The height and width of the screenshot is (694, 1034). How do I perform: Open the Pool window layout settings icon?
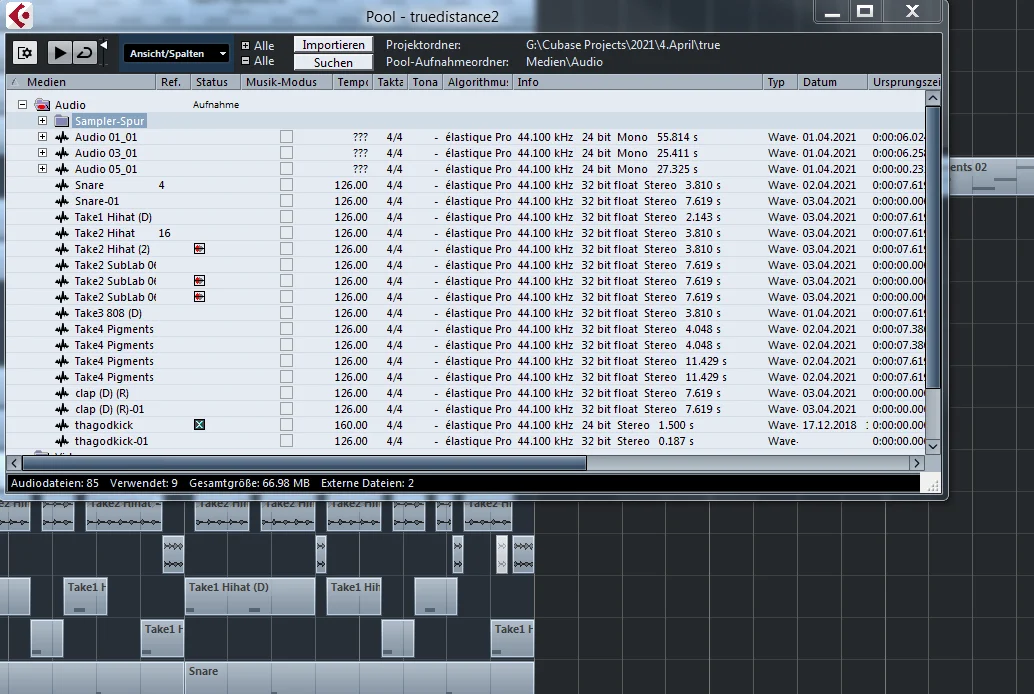pyautogui.click(x=25, y=53)
